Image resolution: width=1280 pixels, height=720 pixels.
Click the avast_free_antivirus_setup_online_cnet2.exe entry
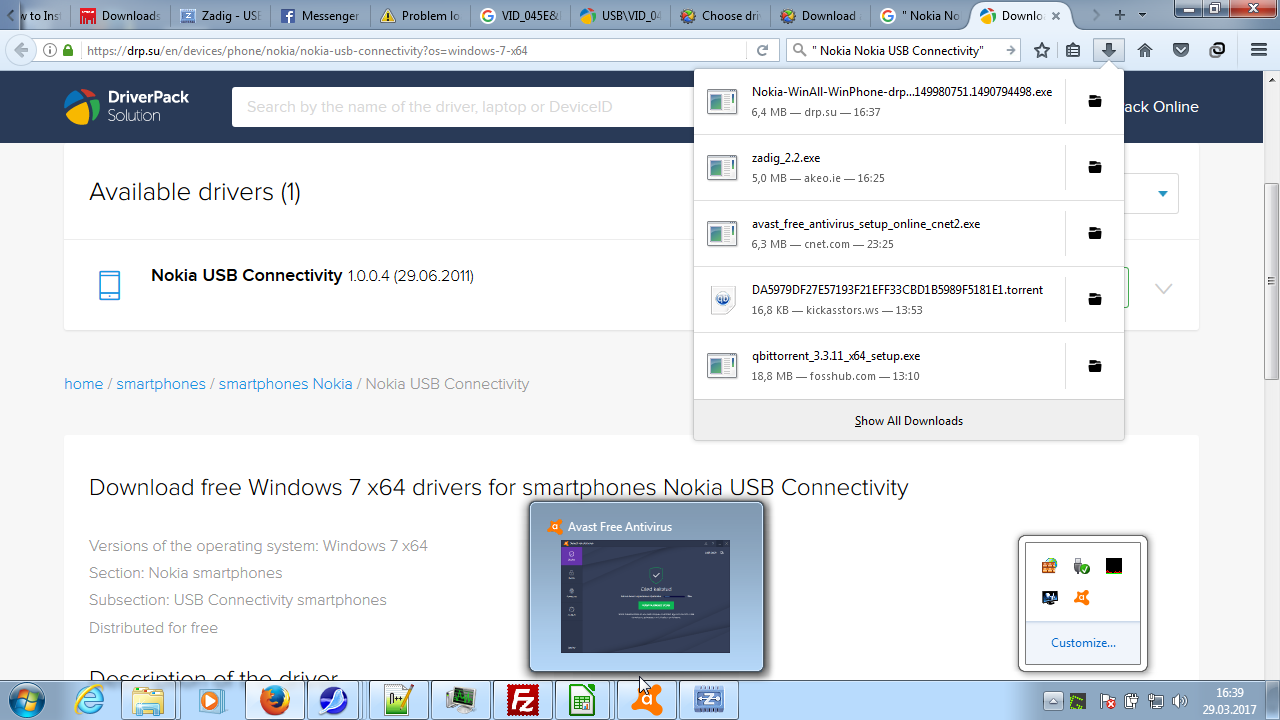coord(879,233)
